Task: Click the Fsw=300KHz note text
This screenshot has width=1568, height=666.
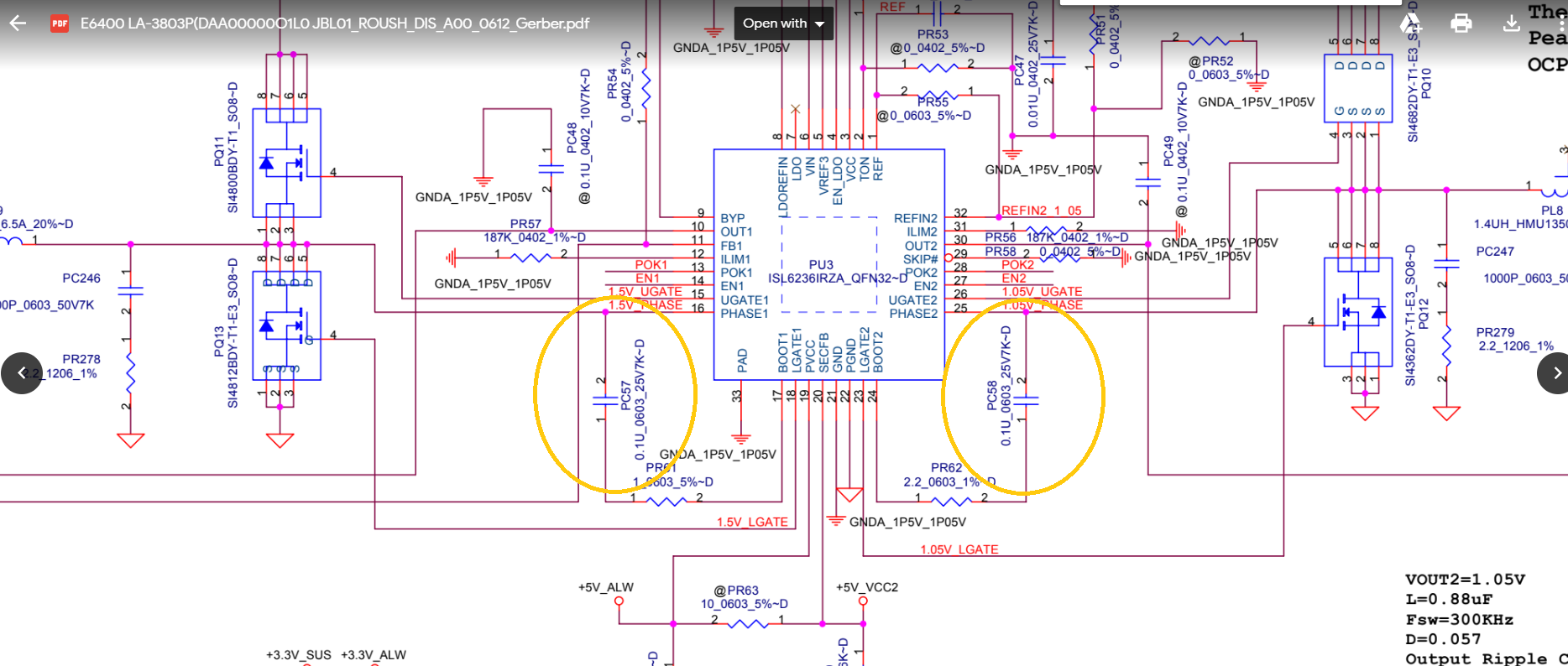Action: tap(1459, 620)
